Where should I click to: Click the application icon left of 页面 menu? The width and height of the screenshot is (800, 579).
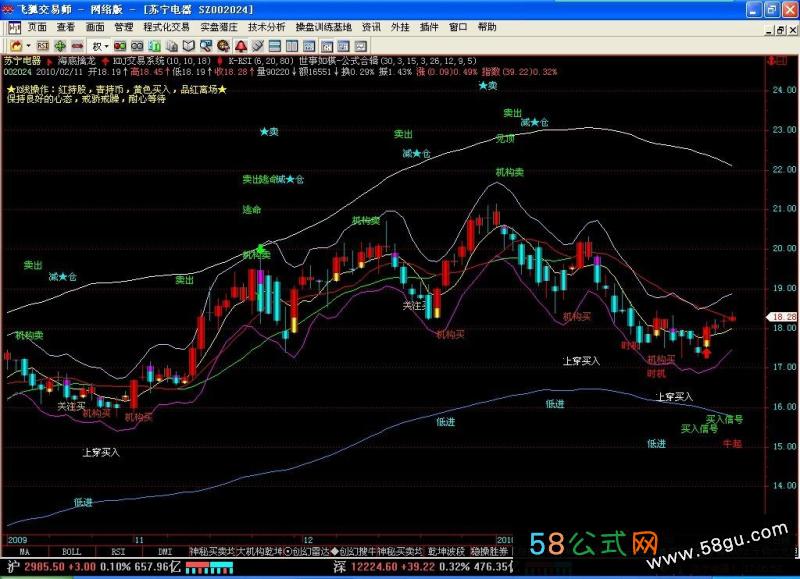14,28
